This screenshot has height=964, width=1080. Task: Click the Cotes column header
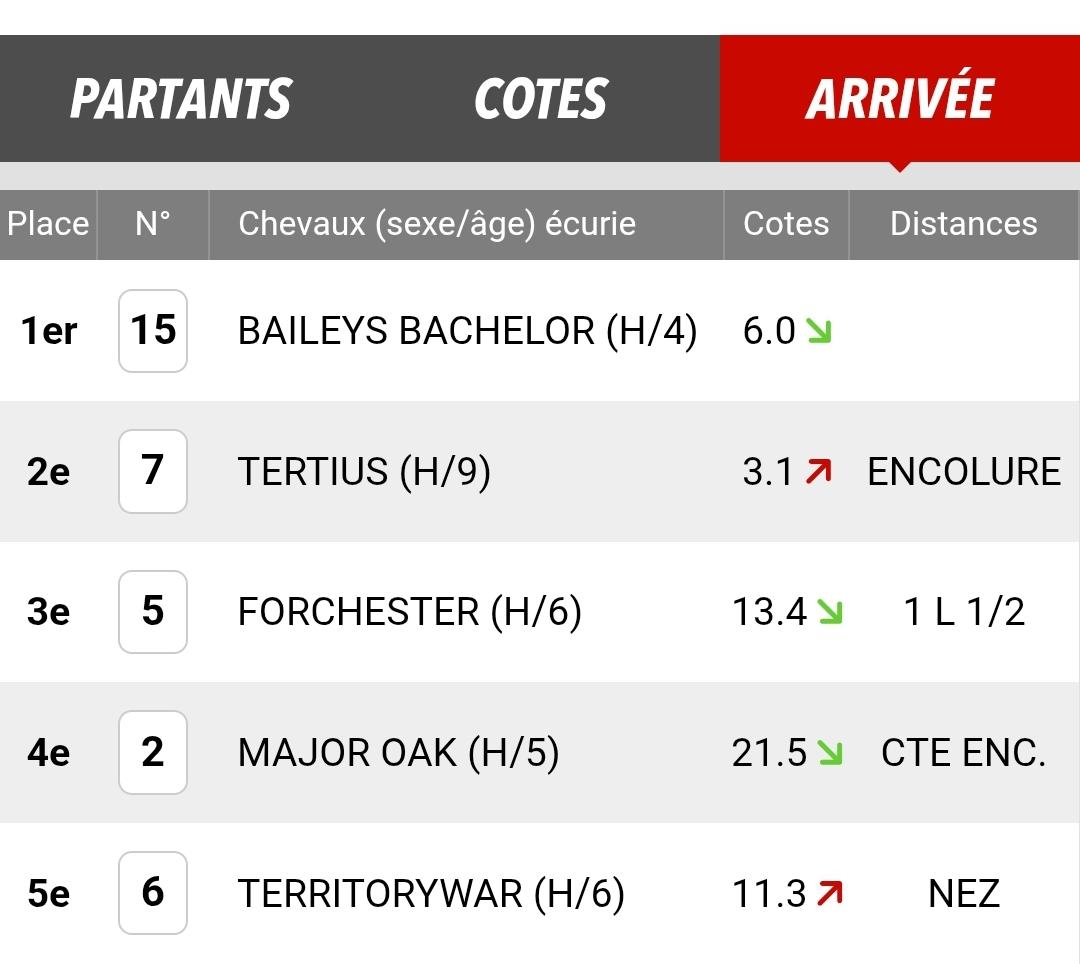(x=786, y=224)
